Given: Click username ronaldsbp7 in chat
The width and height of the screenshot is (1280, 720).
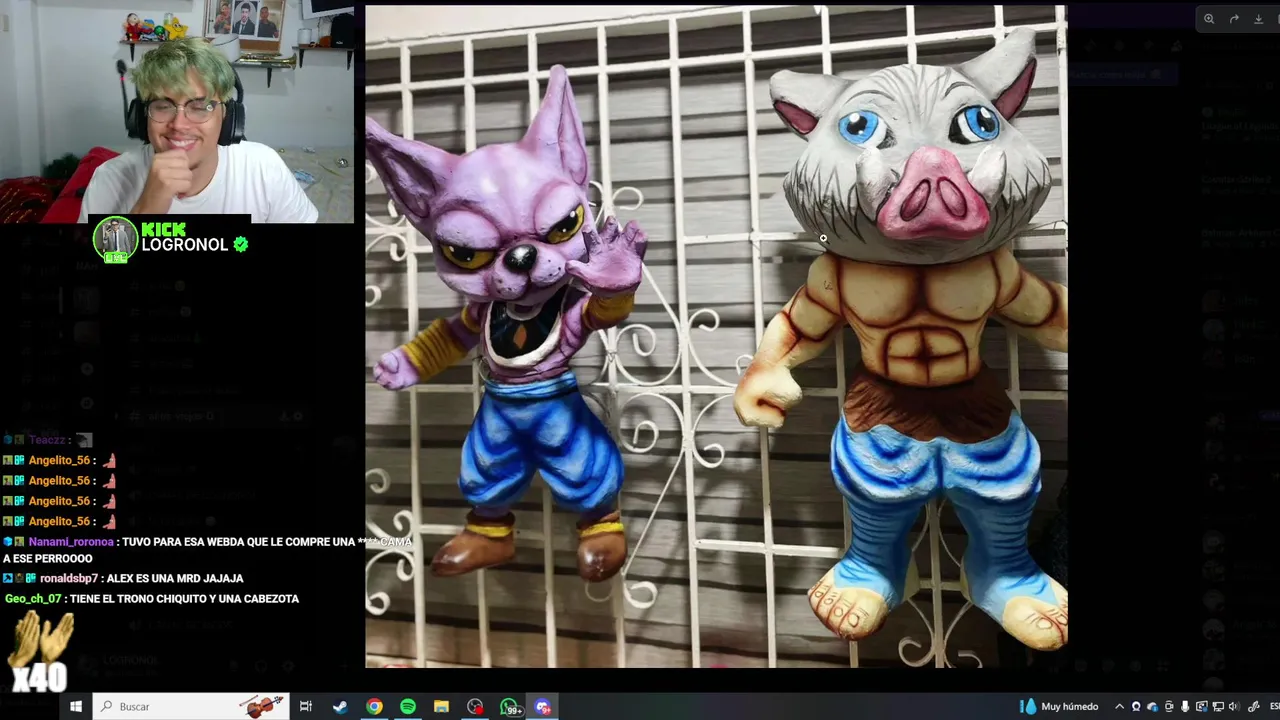Looking at the screenshot, I should tap(69, 578).
